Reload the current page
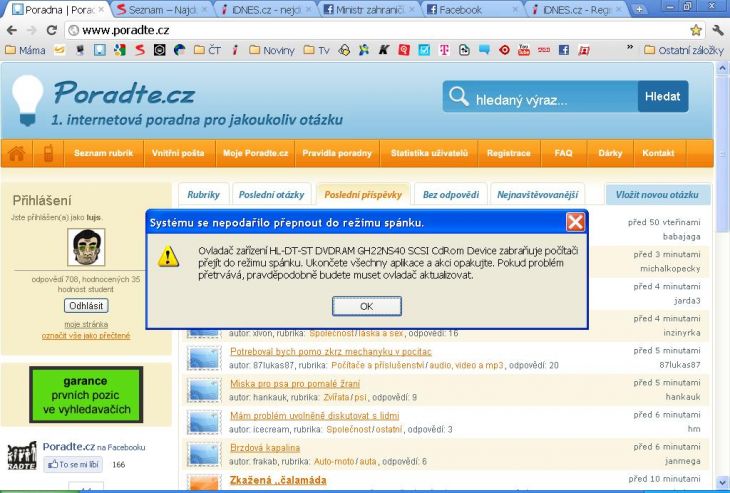 tap(52, 31)
